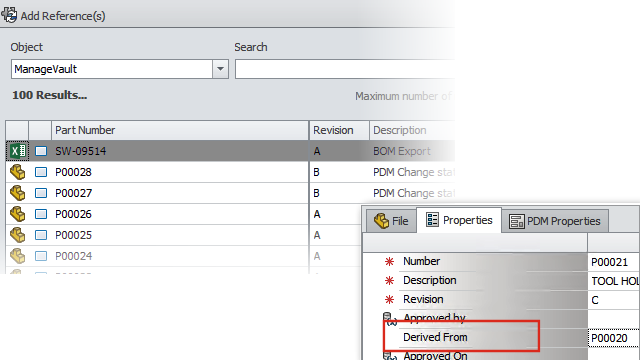
Task: Click the part icon for P00028
Action: pos(18,172)
